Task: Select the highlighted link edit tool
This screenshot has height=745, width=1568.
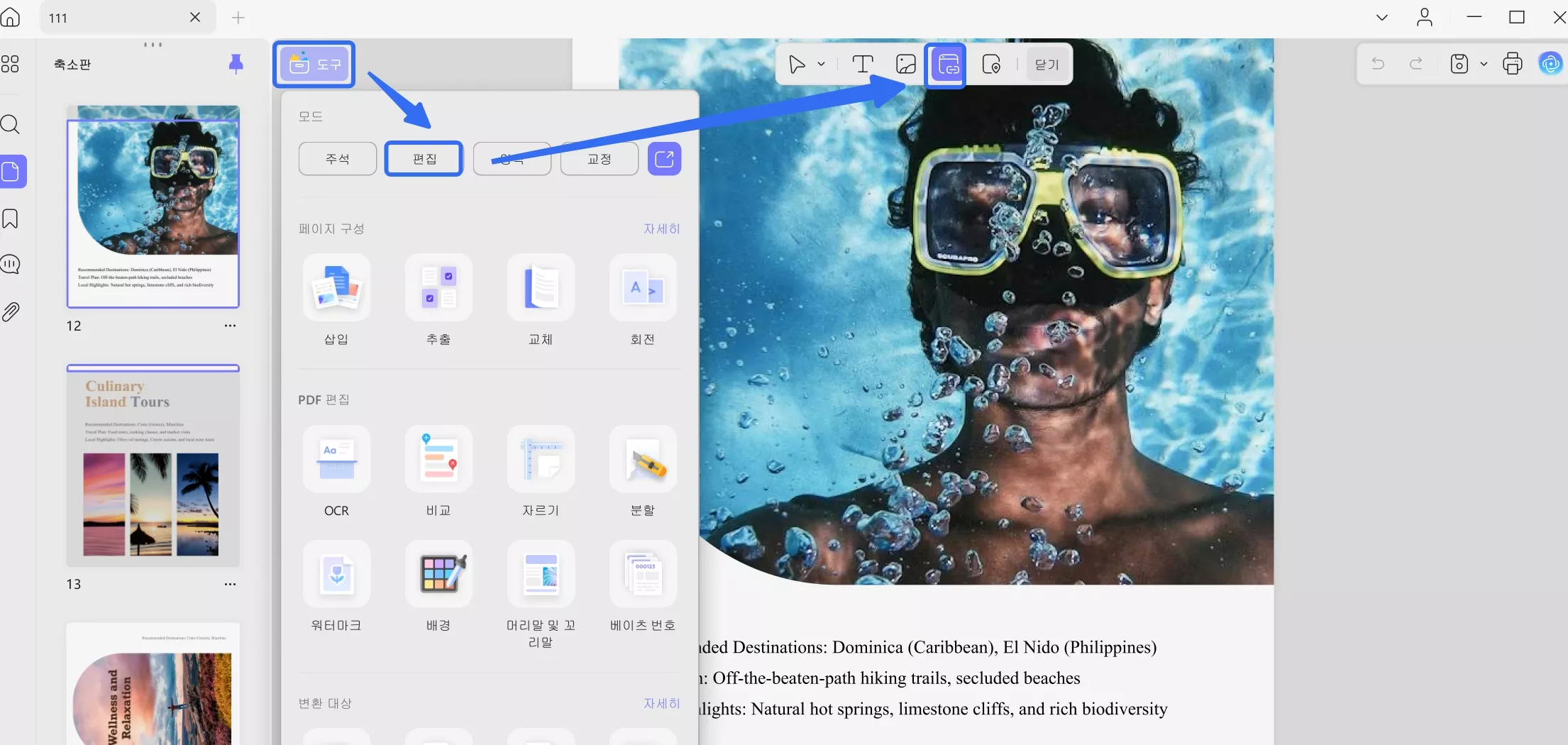Action: pos(949,65)
